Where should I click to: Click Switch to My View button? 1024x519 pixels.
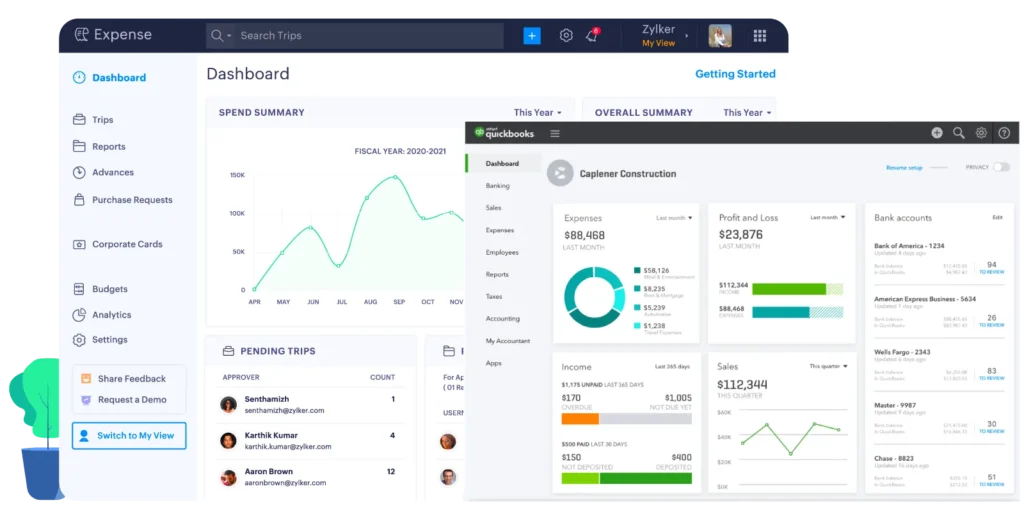[x=129, y=435]
